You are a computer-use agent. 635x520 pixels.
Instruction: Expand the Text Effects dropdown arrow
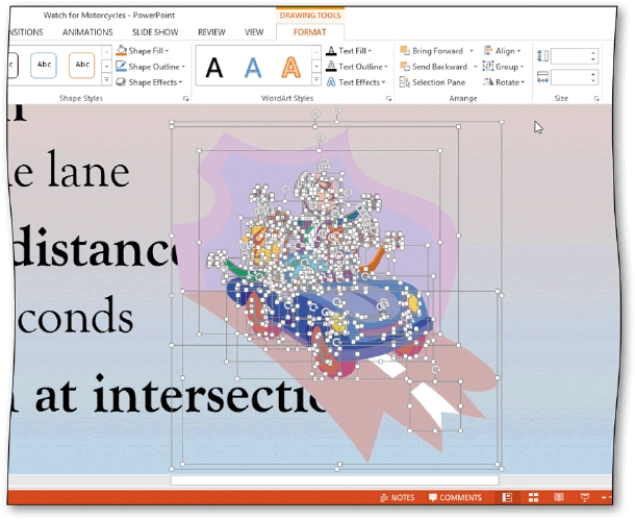point(383,82)
